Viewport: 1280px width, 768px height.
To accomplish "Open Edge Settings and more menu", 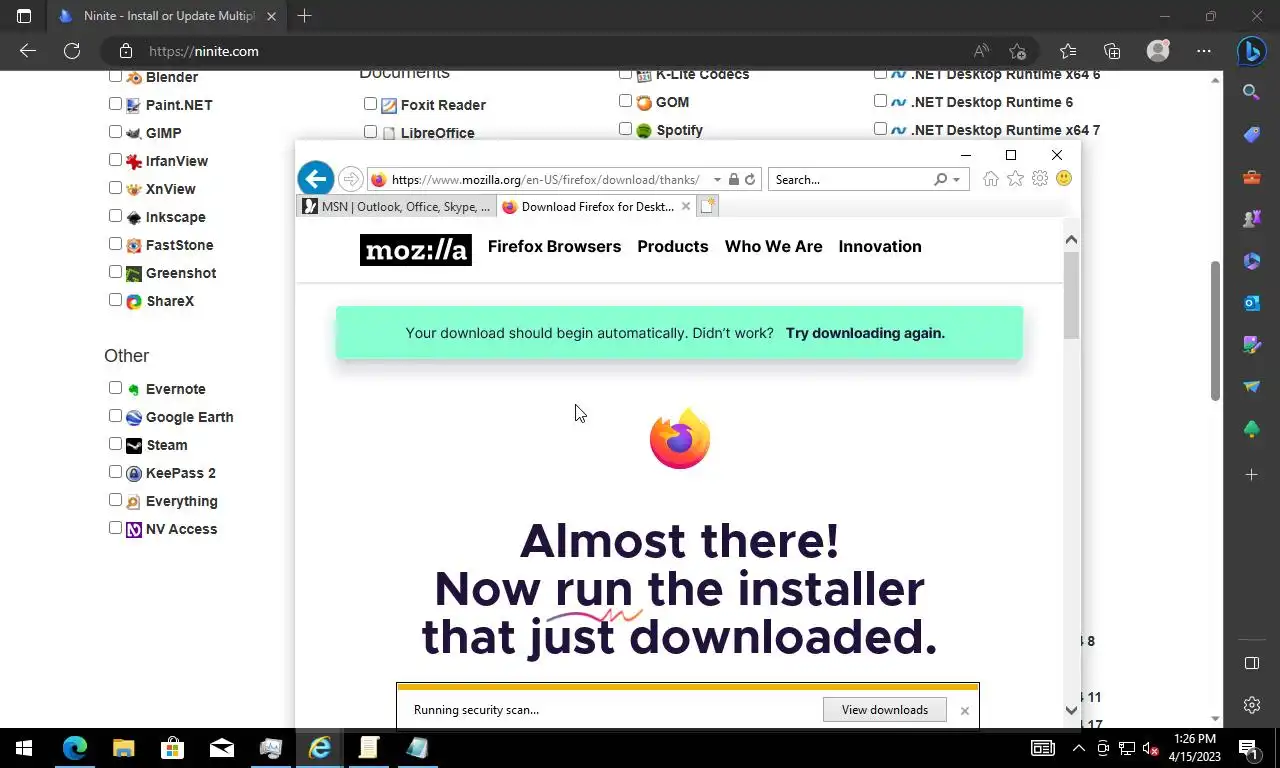I will (1204, 51).
